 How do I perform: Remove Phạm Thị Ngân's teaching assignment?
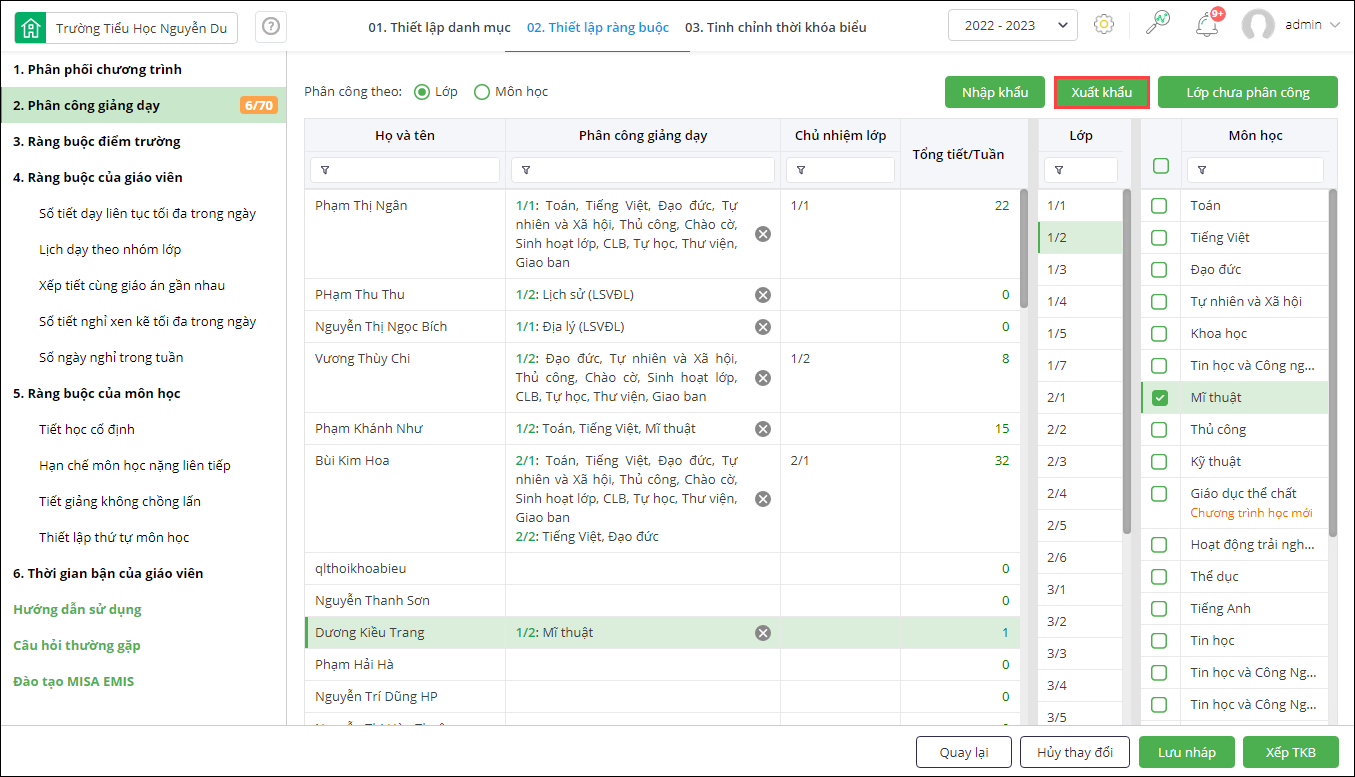click(x=763, y=234)
